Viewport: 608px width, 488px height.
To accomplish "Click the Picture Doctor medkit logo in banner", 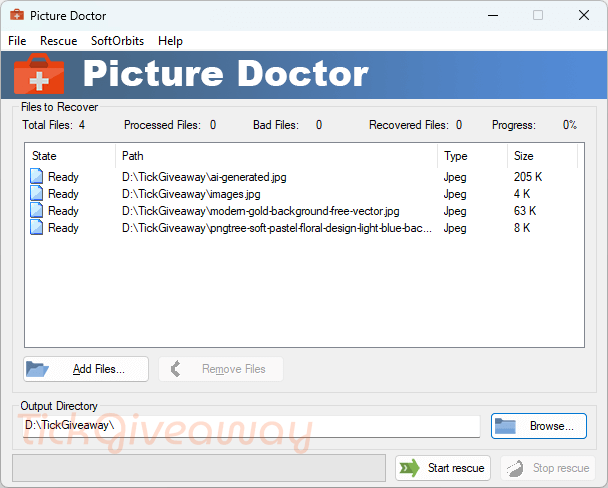I will coord(39,74).
